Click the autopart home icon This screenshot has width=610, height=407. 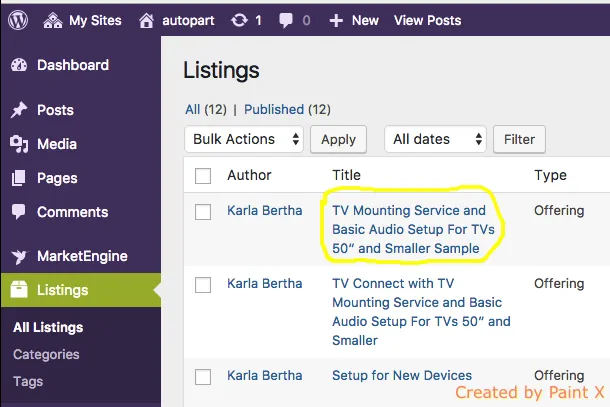pos(148,20)
